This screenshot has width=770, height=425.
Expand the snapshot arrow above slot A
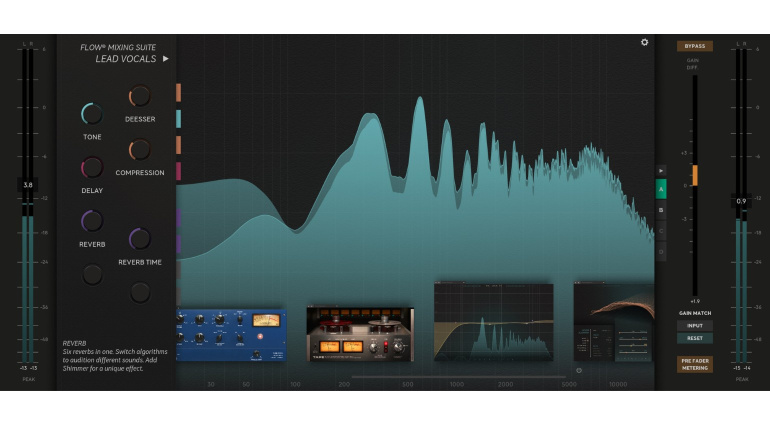coord(661,171)
